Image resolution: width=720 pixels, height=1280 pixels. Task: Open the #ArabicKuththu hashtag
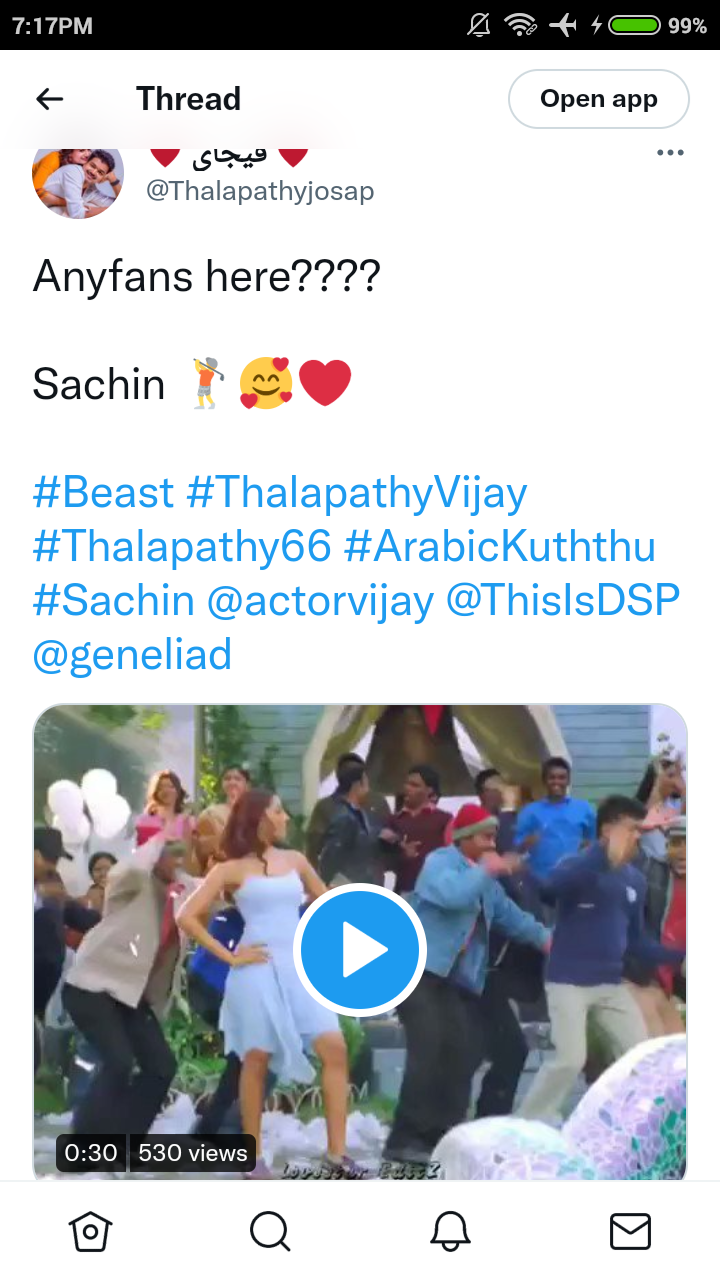point(499,547)
